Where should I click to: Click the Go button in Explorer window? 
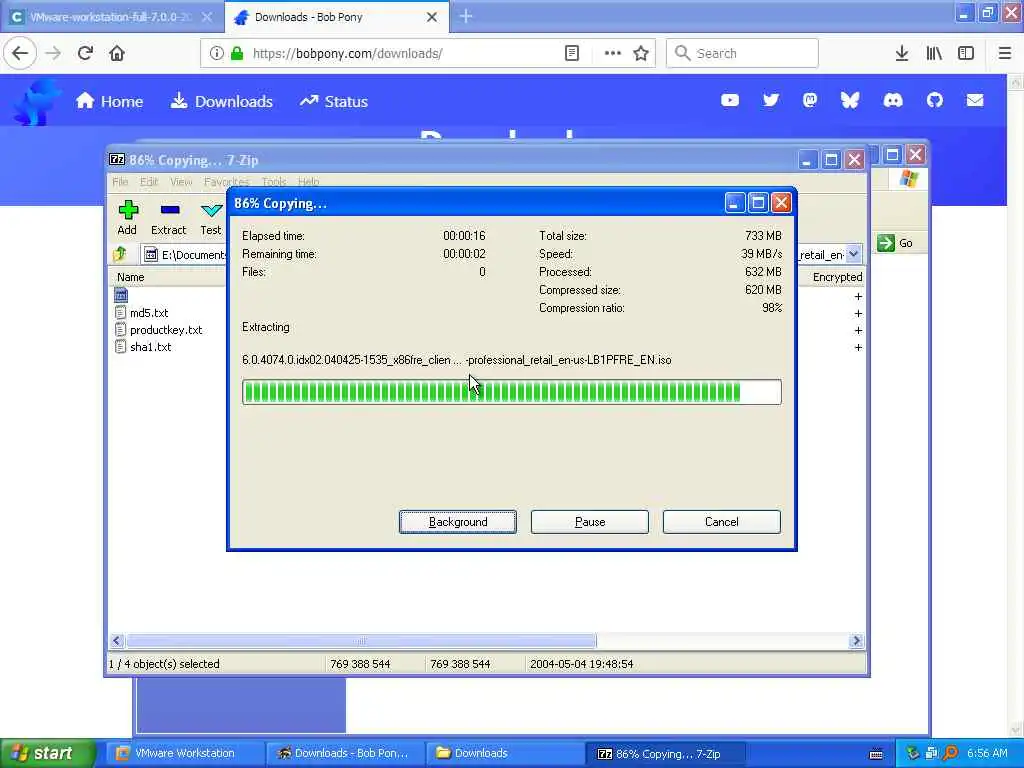(x=895, y=243)
